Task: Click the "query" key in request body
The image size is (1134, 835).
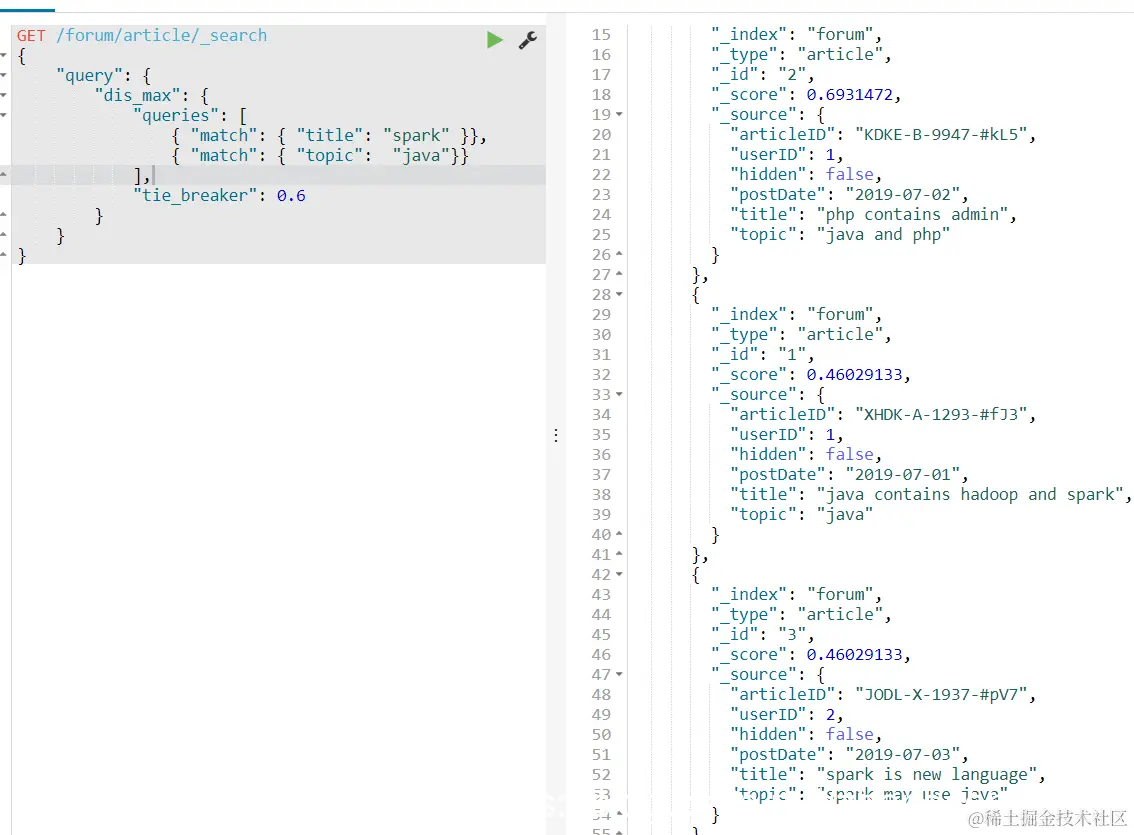Action: pyautogui.click(x=90, y=76)
